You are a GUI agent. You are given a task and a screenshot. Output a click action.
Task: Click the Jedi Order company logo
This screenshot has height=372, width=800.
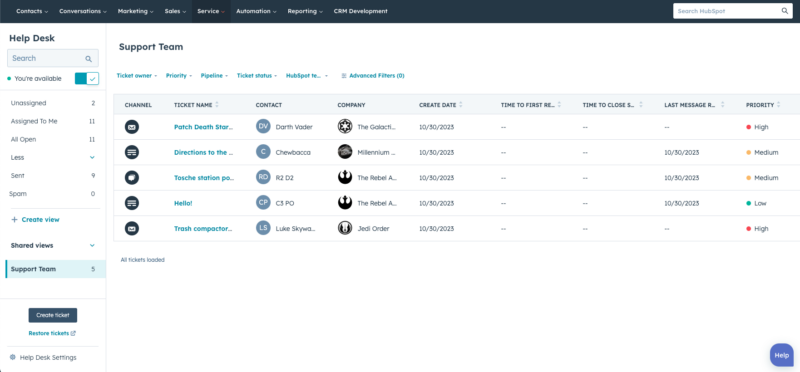coord(345,228)
